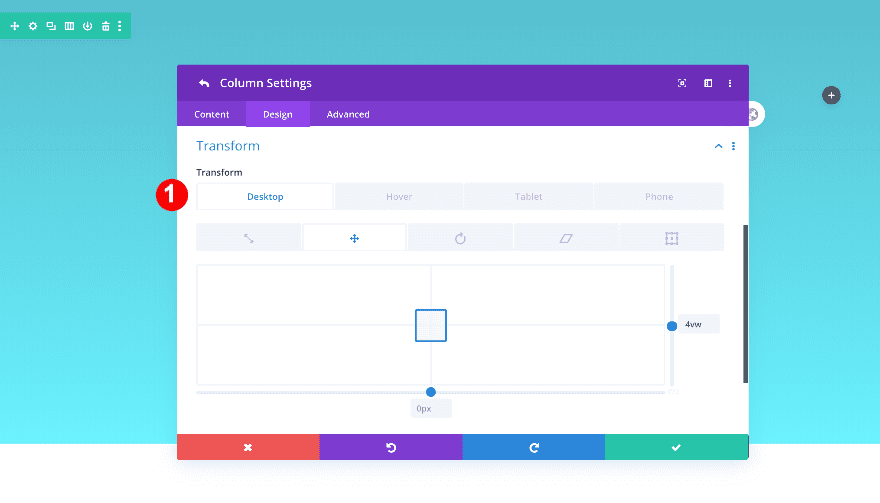Select the Transform Skew icon tab

click(x=566, y=238)
